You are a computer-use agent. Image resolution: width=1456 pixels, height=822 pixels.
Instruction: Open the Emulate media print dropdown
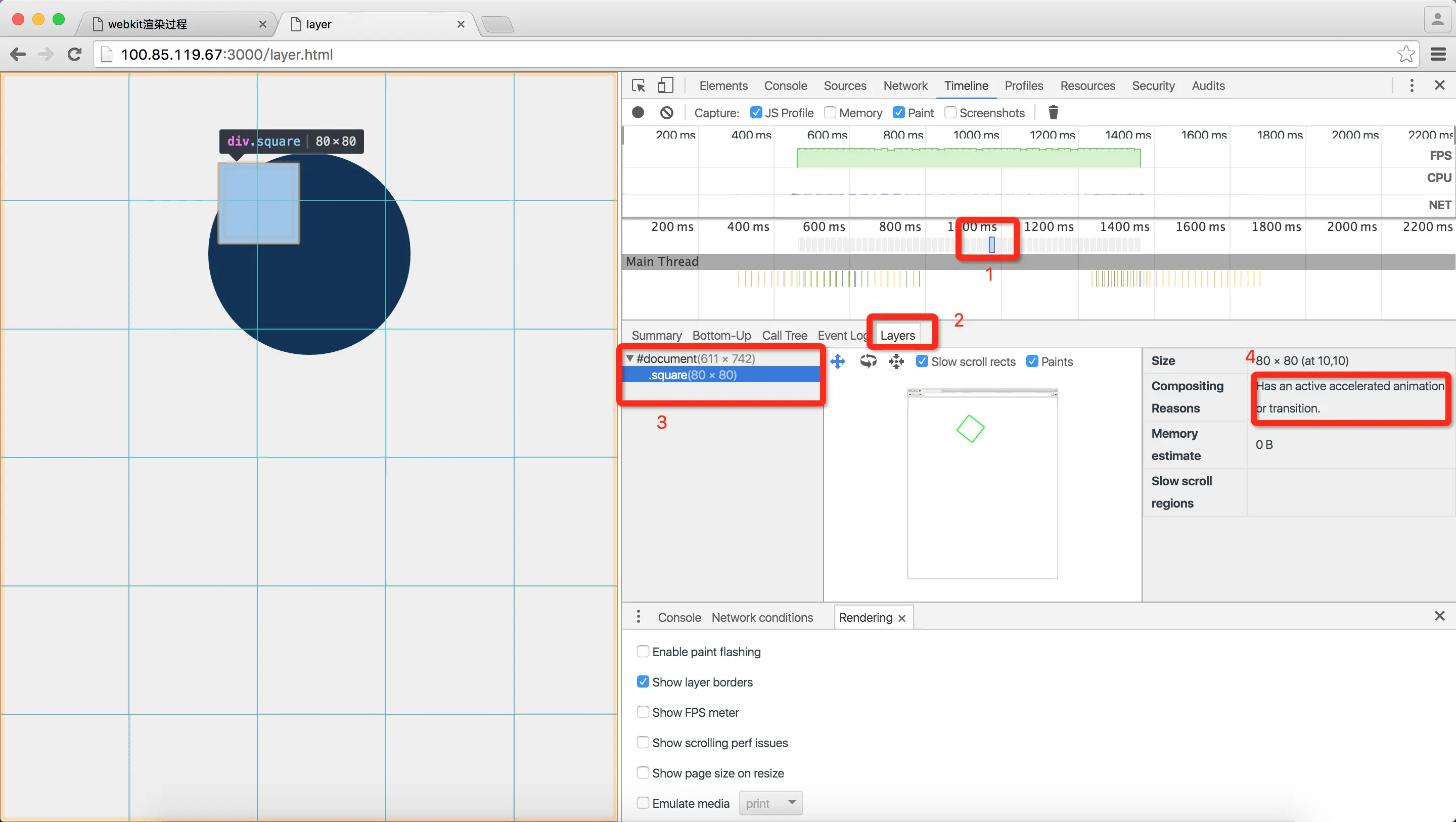(771, 803)
